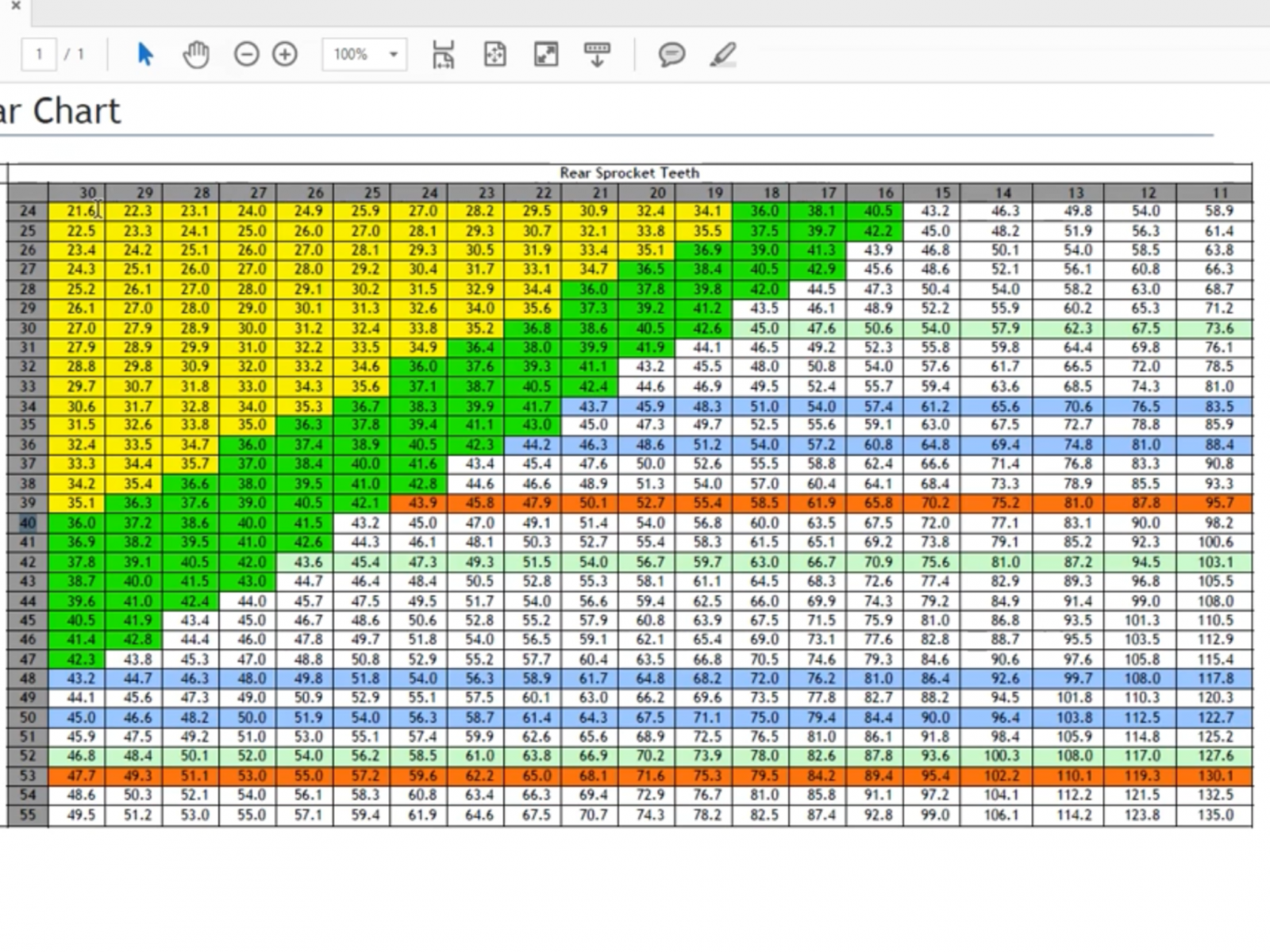Viewport: 1270px width, 952px height.
Task: Enable fit-to-width scrolling view
Action: [443, 55]
